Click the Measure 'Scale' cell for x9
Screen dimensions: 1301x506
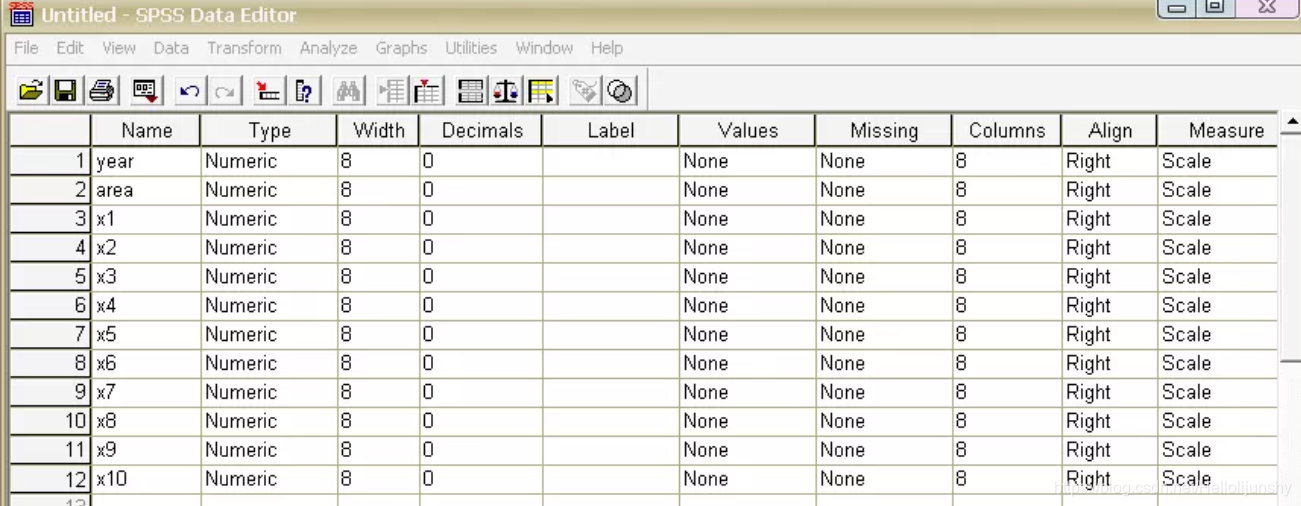pos(1218,450)
